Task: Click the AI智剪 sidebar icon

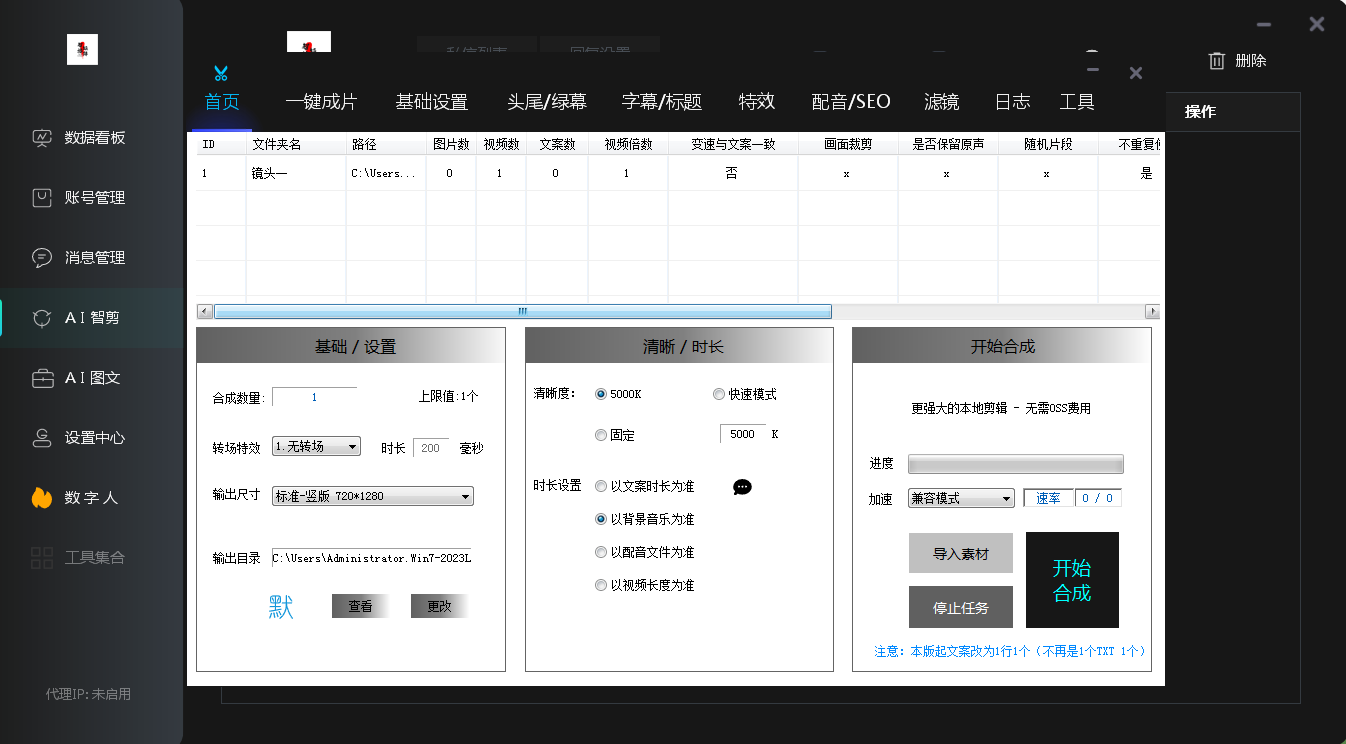Action: [x=42, y=318]
